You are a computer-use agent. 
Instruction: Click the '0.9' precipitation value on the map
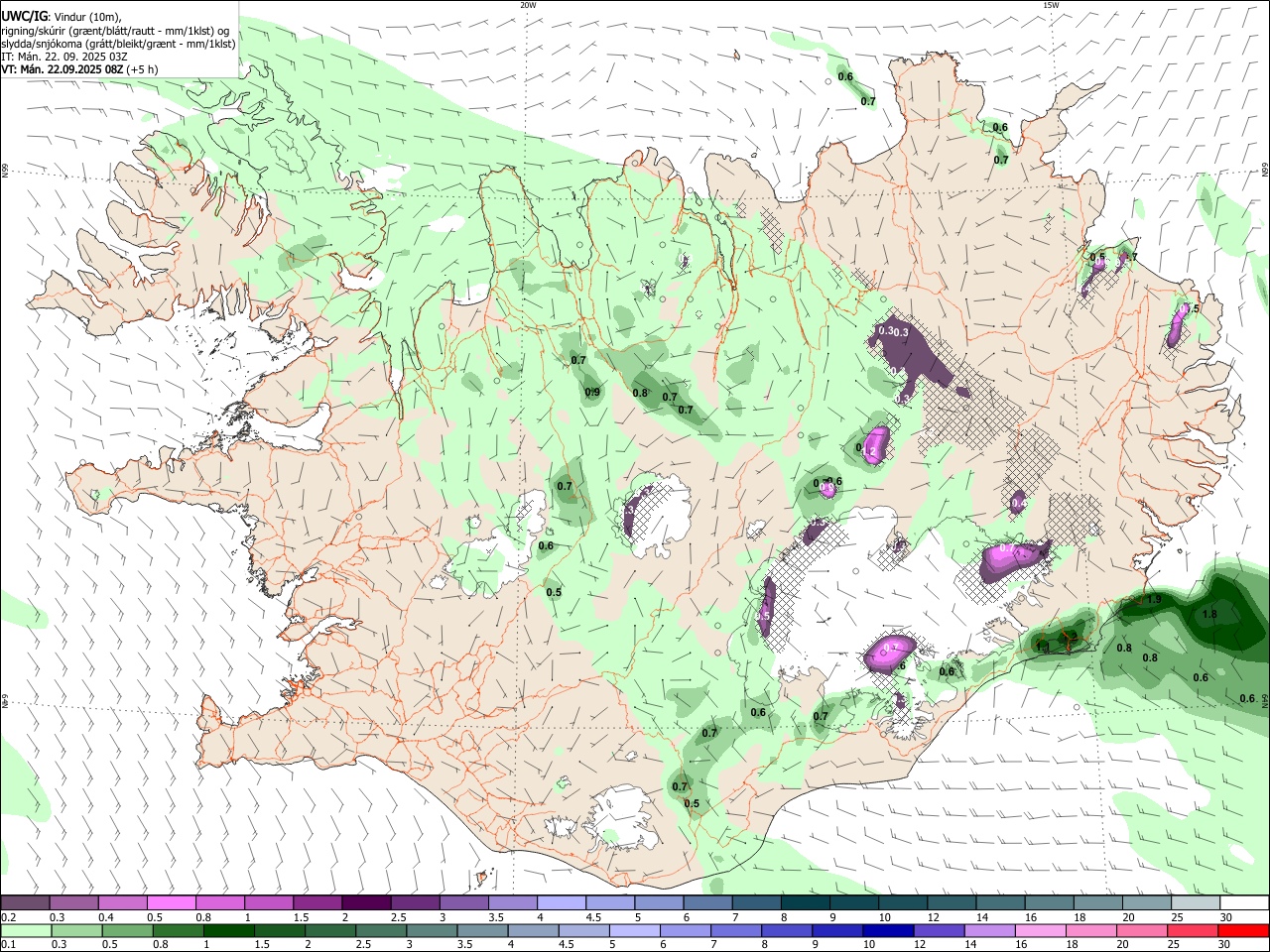592,393
